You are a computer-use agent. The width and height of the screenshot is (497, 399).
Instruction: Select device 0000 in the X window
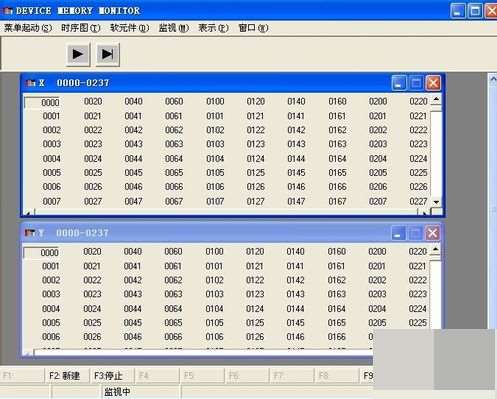pos(50,102)
